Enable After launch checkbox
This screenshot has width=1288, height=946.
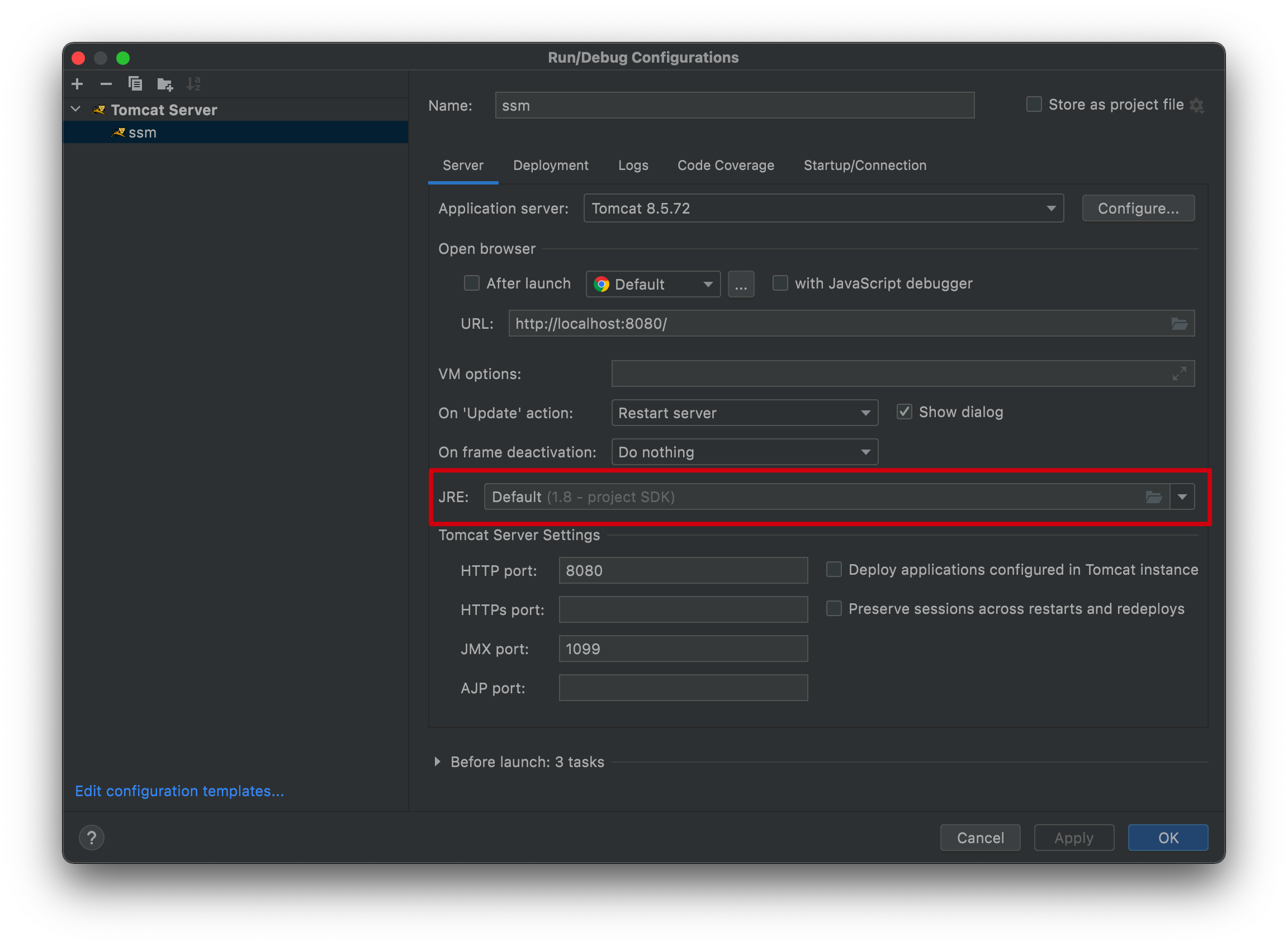[472, 283]
